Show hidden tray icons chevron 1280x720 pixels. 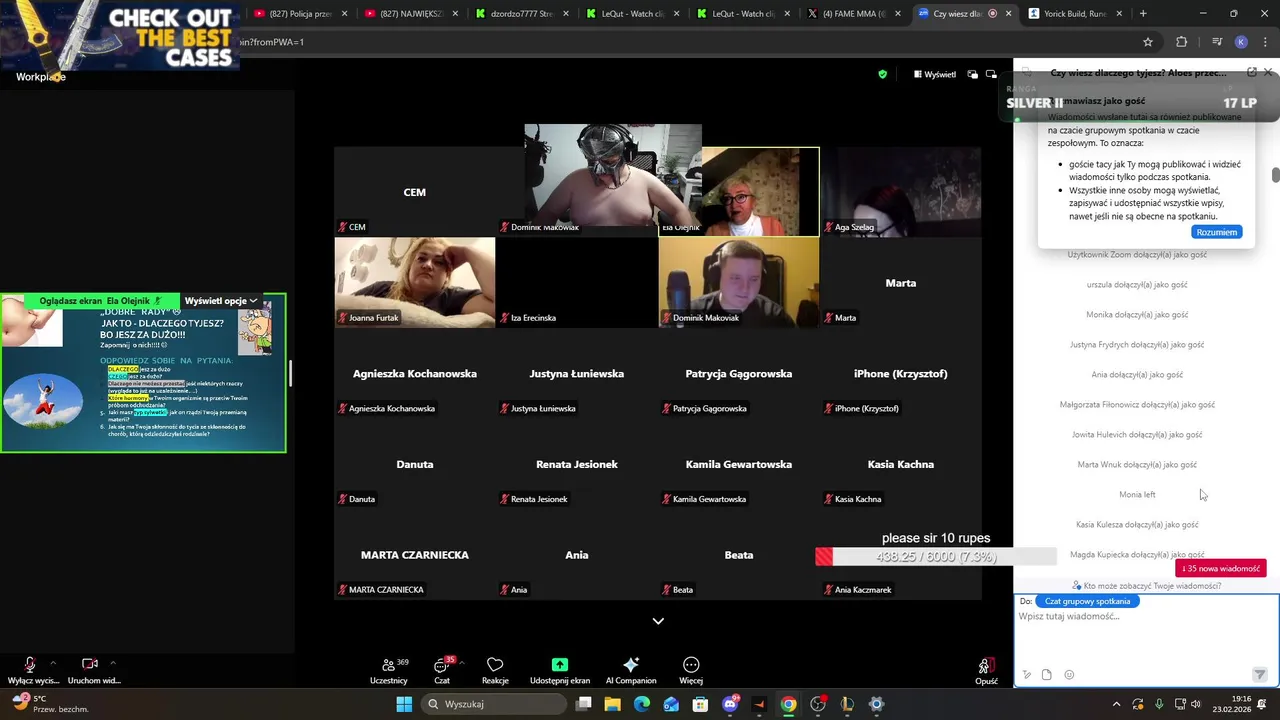1117,704
